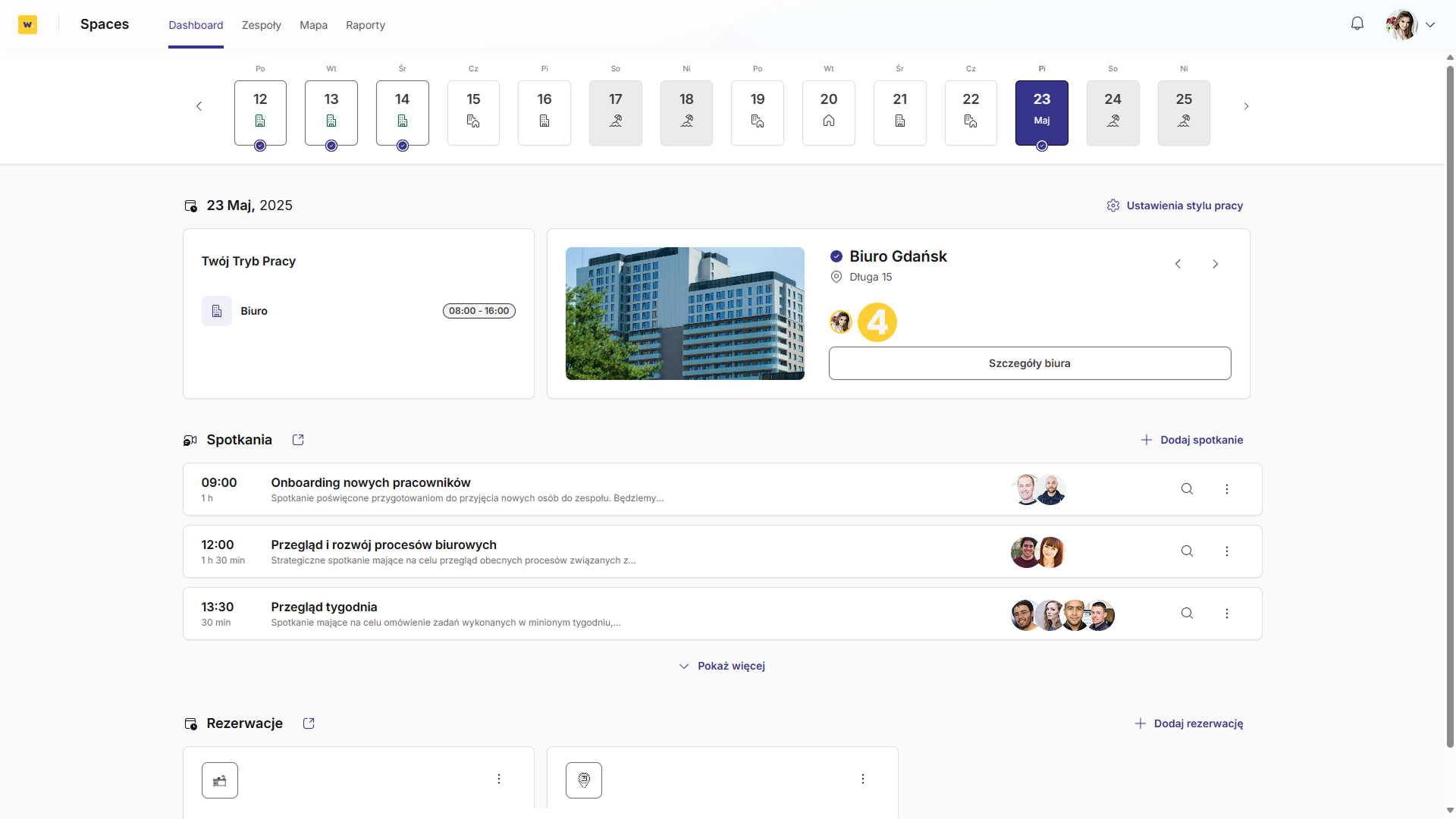
Task: Select day 20 home-office tile
Action: pos(829,112)
